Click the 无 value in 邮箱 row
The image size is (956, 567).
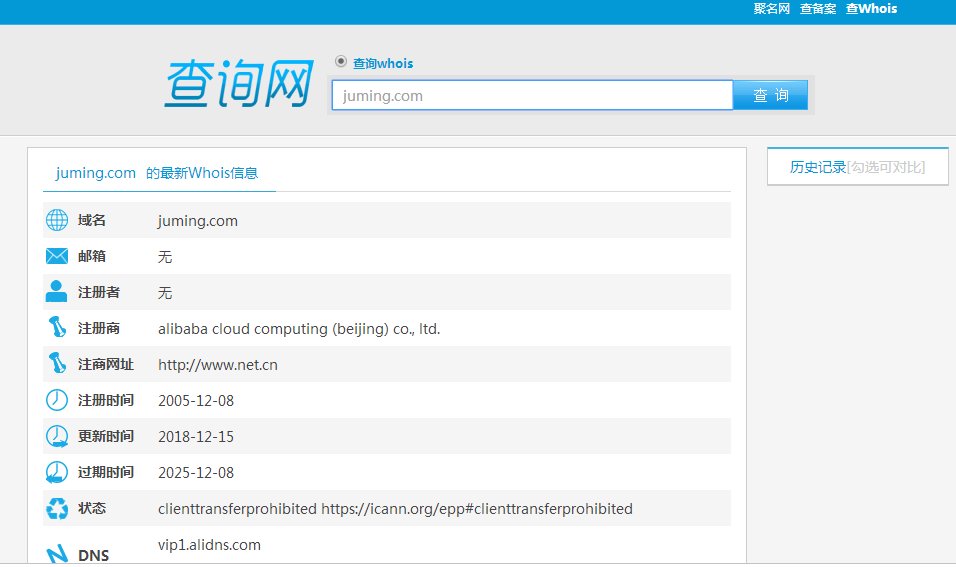(165, 257)
